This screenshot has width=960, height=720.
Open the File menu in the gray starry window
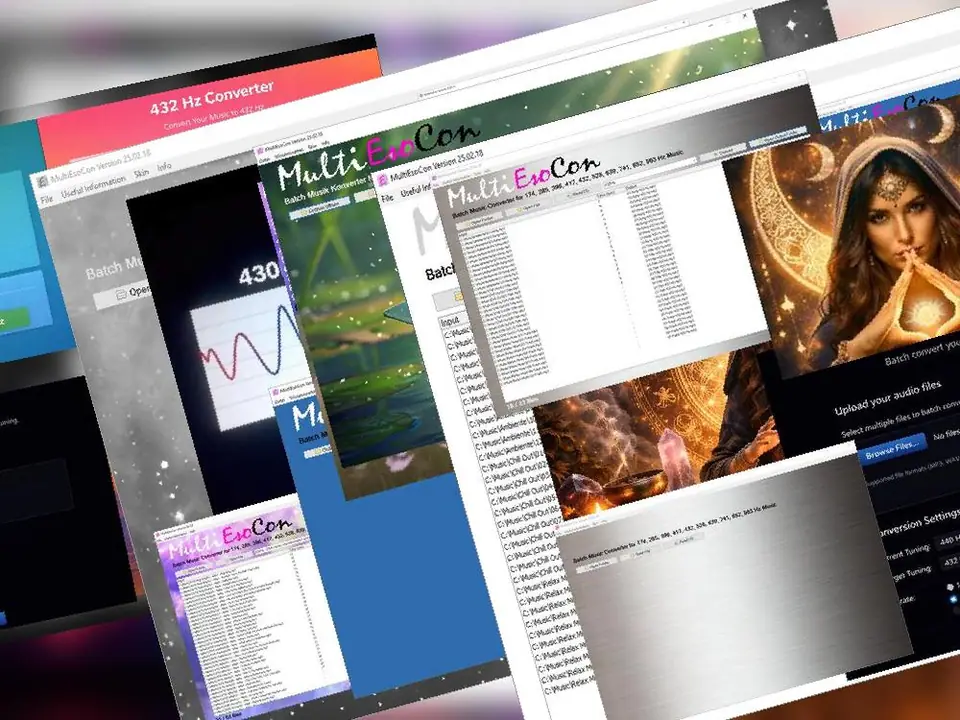(46, 201)
